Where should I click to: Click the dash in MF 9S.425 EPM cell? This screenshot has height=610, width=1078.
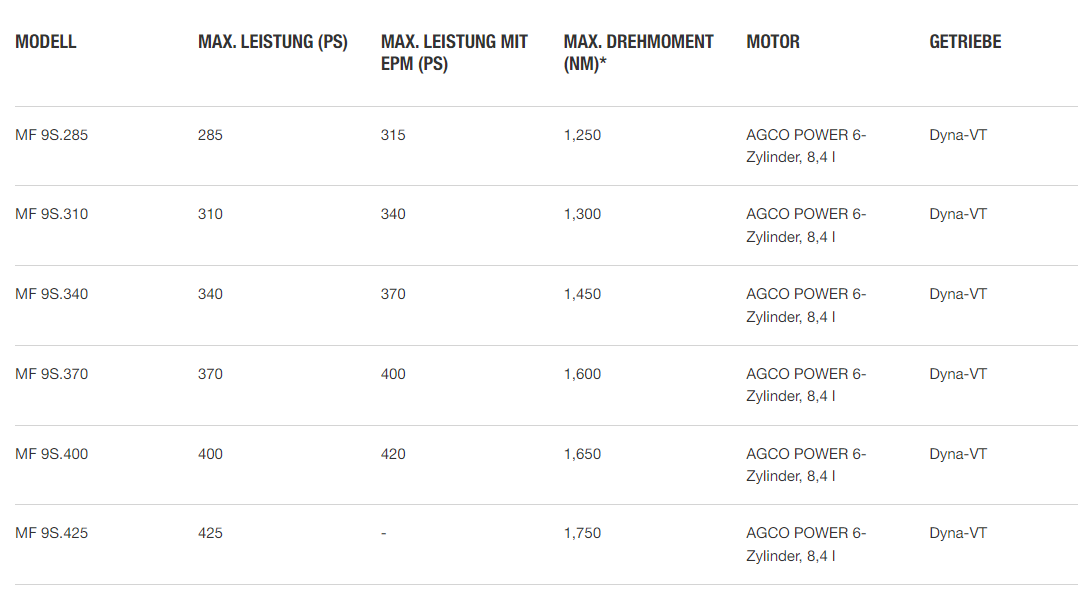tap(384, 534)
